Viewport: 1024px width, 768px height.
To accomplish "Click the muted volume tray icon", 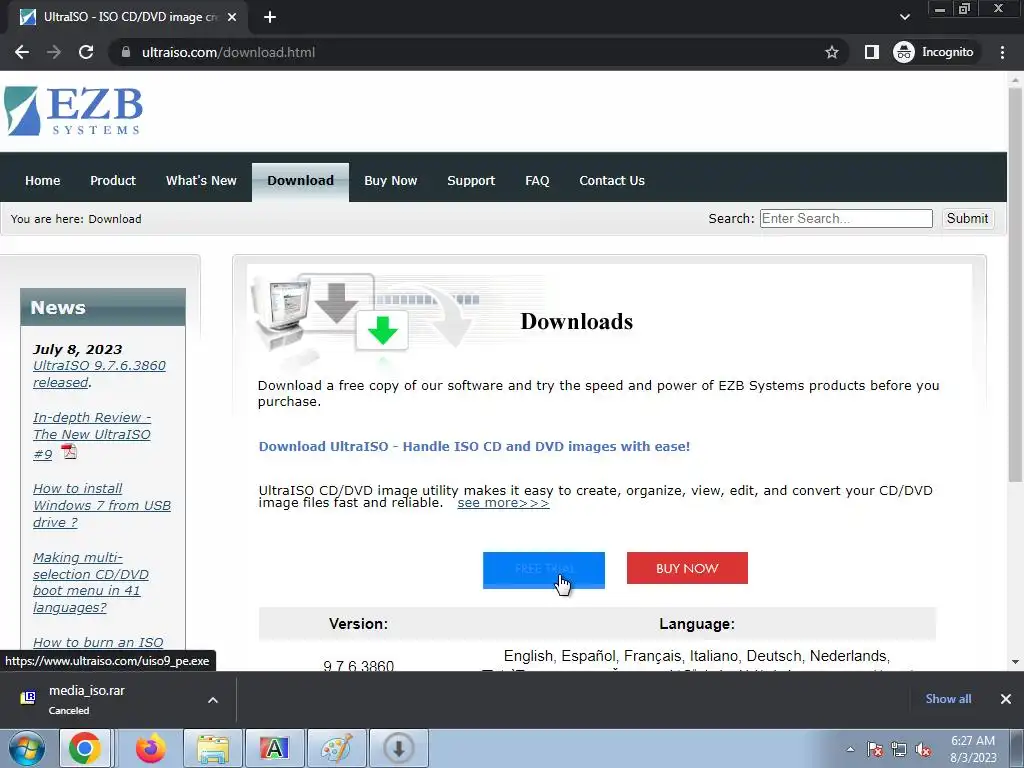I will tap(923, 749).
